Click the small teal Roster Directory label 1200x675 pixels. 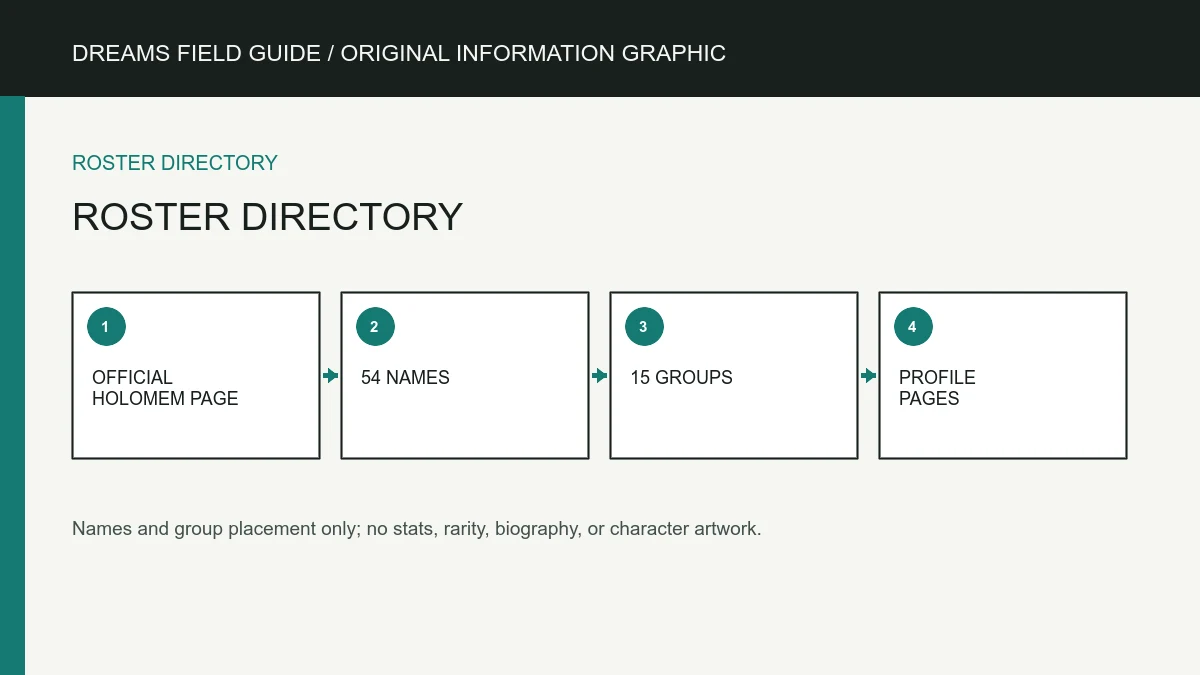[175, 163]
